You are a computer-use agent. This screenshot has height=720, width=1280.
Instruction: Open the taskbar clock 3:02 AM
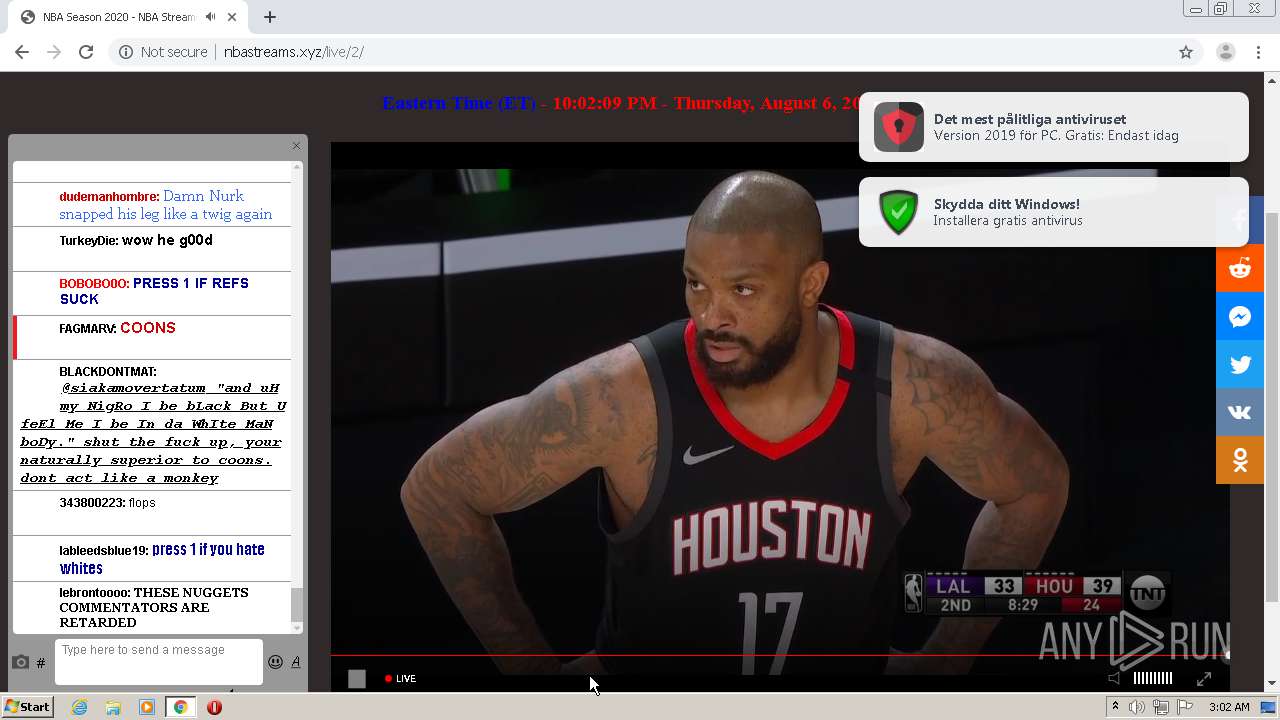point(1229,707)
